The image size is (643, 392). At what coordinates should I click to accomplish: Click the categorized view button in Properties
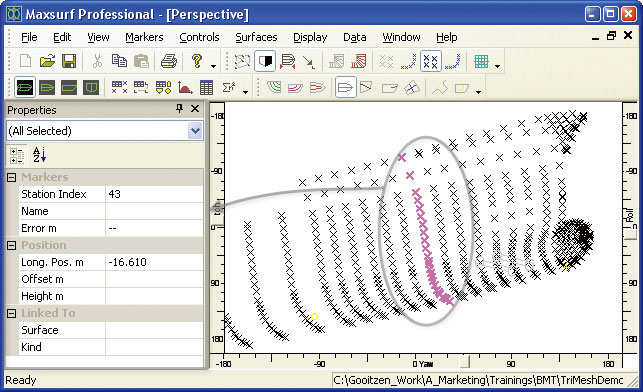pos(17,155)
